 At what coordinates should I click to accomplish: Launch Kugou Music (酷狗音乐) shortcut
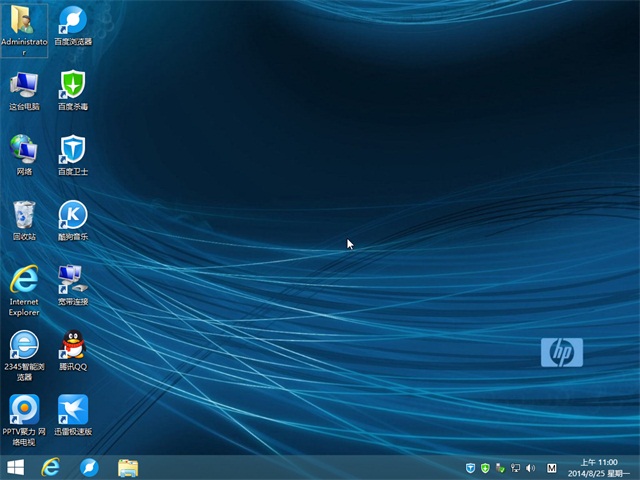pos(72,214)
